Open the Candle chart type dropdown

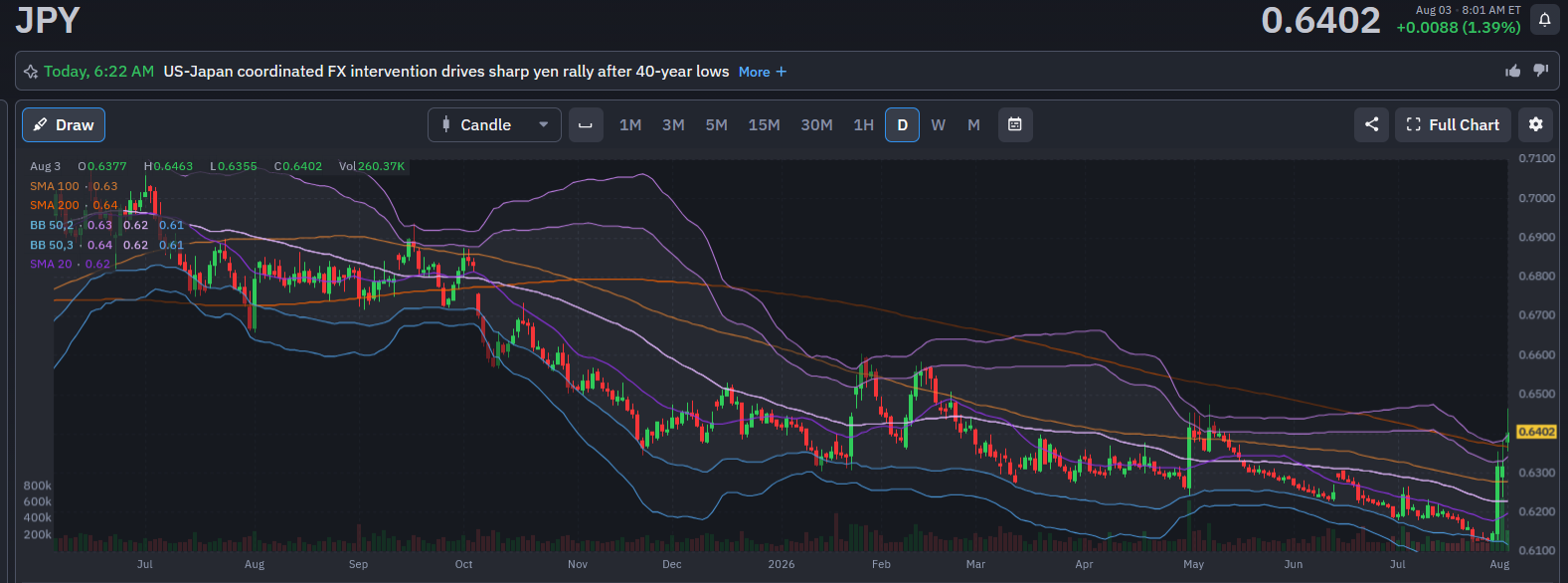[x=494, y=124]
